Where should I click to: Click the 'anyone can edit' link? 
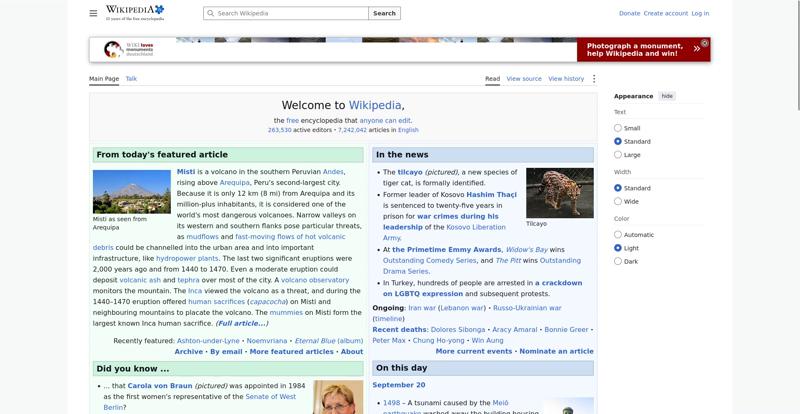tap(385, 120)
